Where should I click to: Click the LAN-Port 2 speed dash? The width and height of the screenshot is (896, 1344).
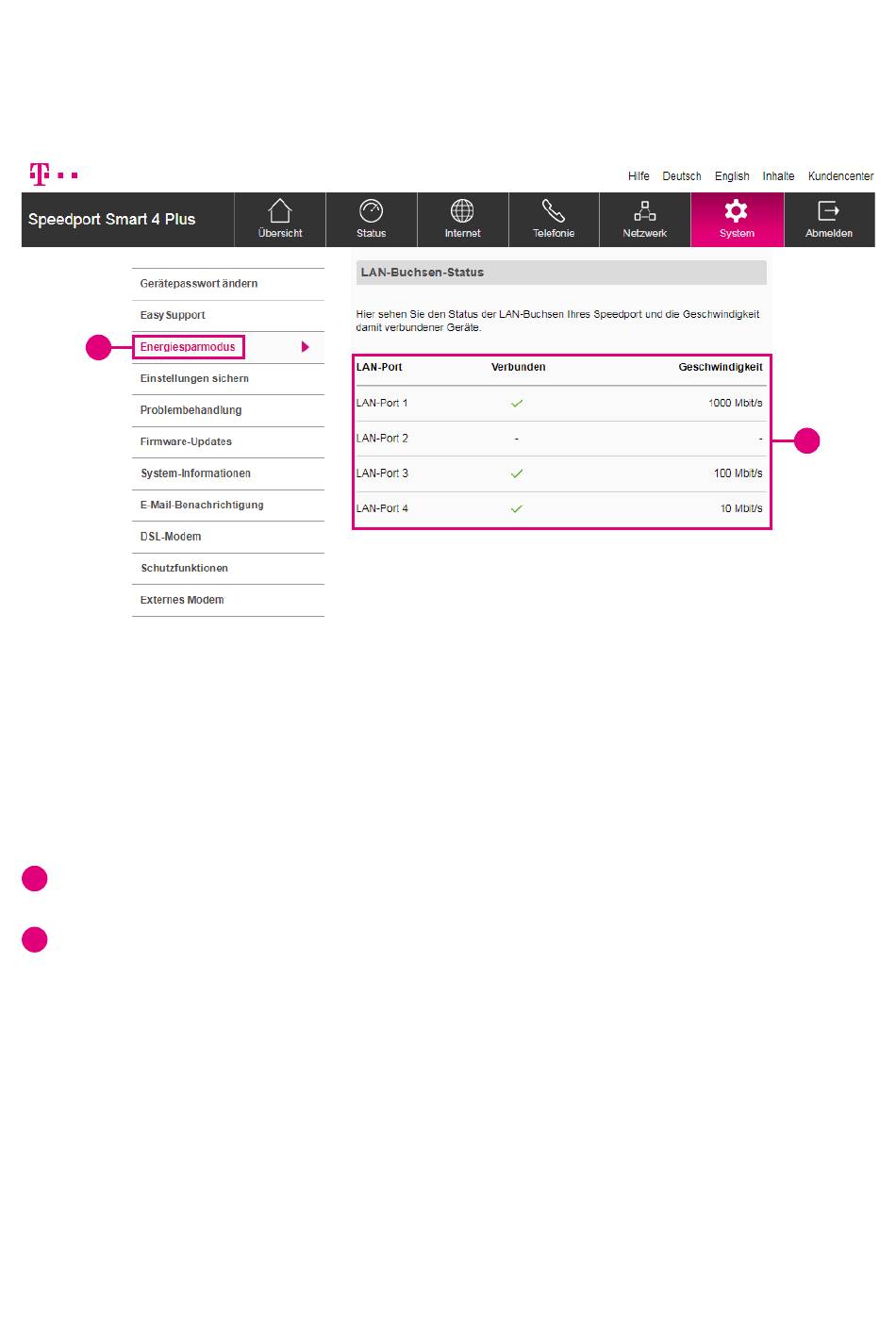760,439
